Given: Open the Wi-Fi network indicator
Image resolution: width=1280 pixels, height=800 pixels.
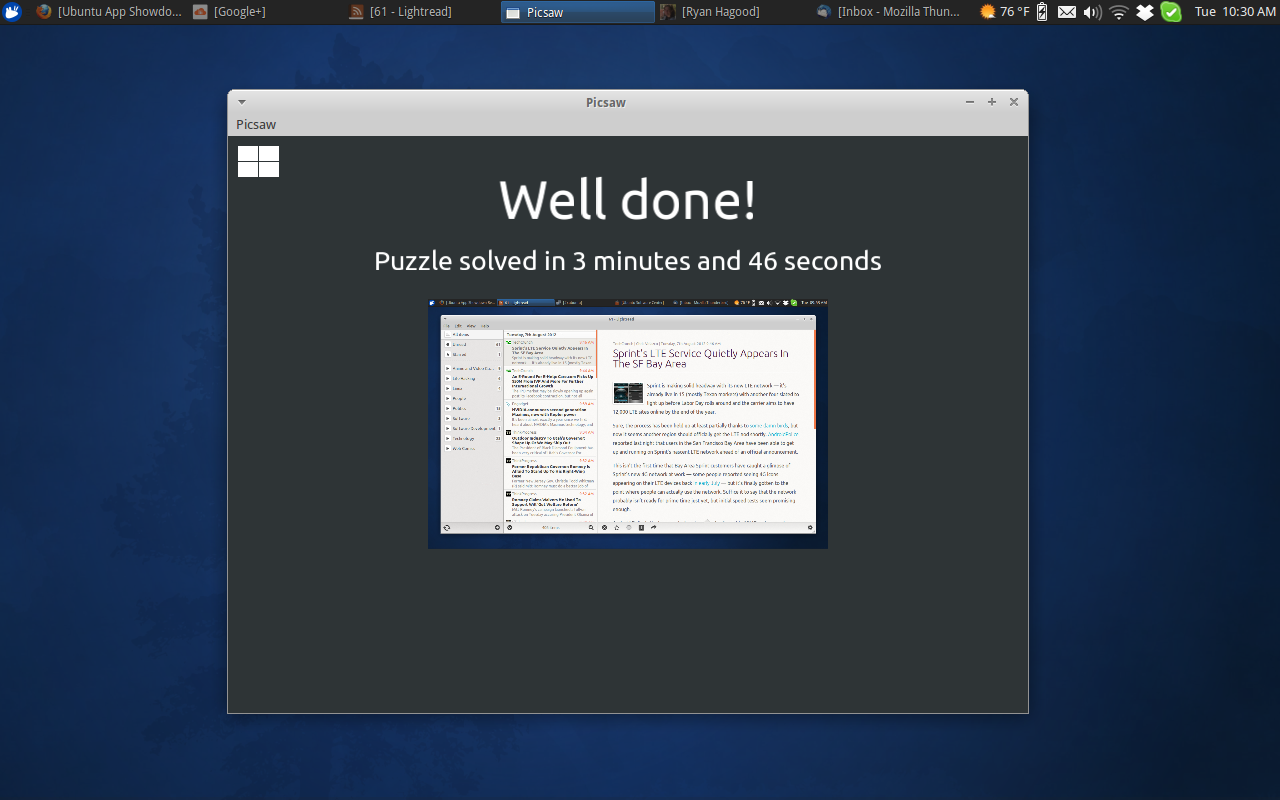Looking at the screenshot, I should click(1118, 11).
